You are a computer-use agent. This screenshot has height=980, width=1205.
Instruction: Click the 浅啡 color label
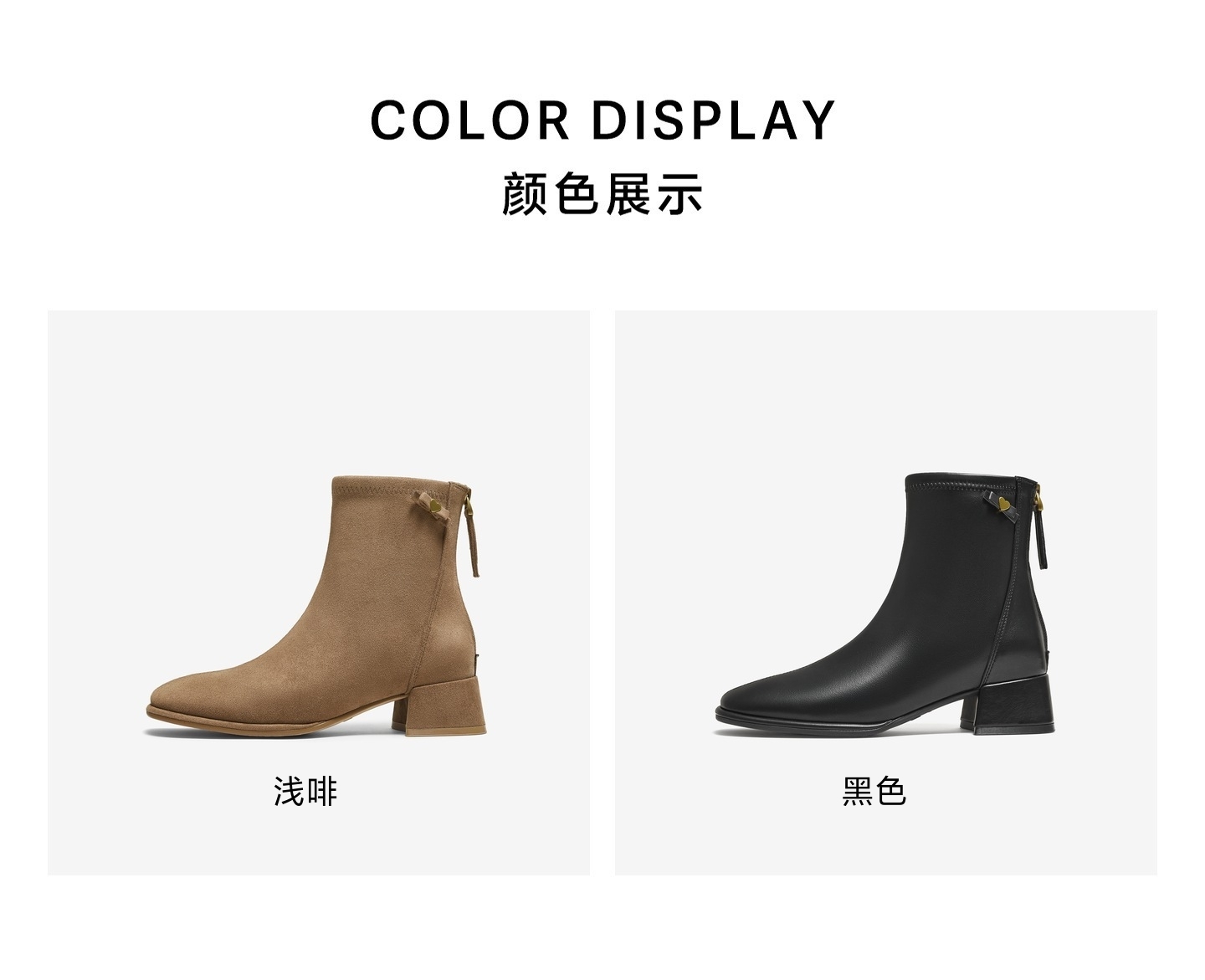(305, 791)
